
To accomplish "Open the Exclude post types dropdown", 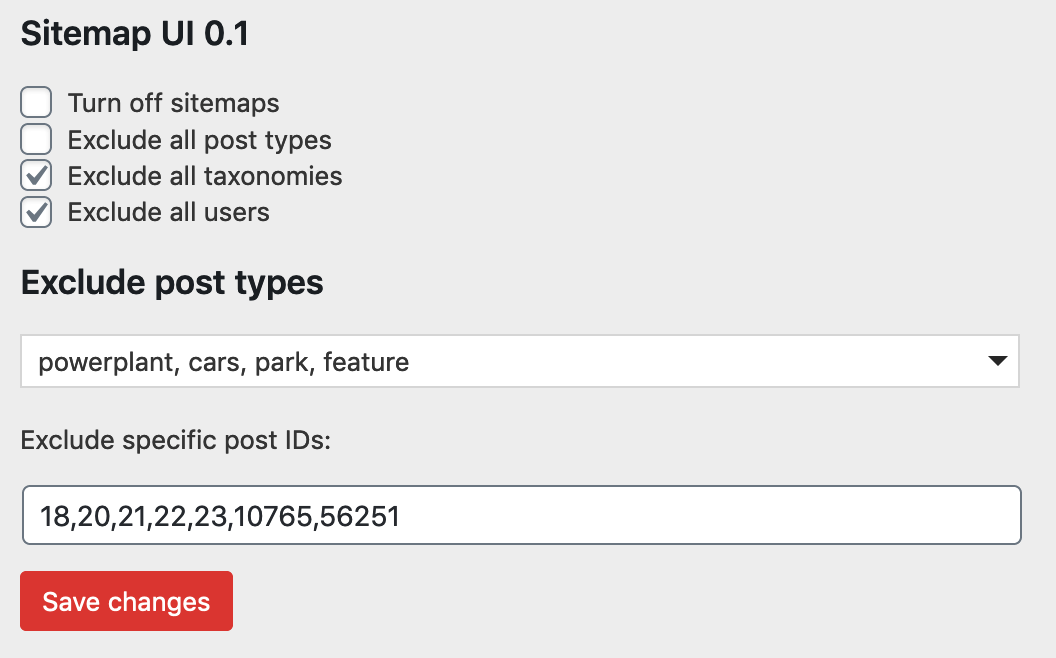I will tap(519, 361).
